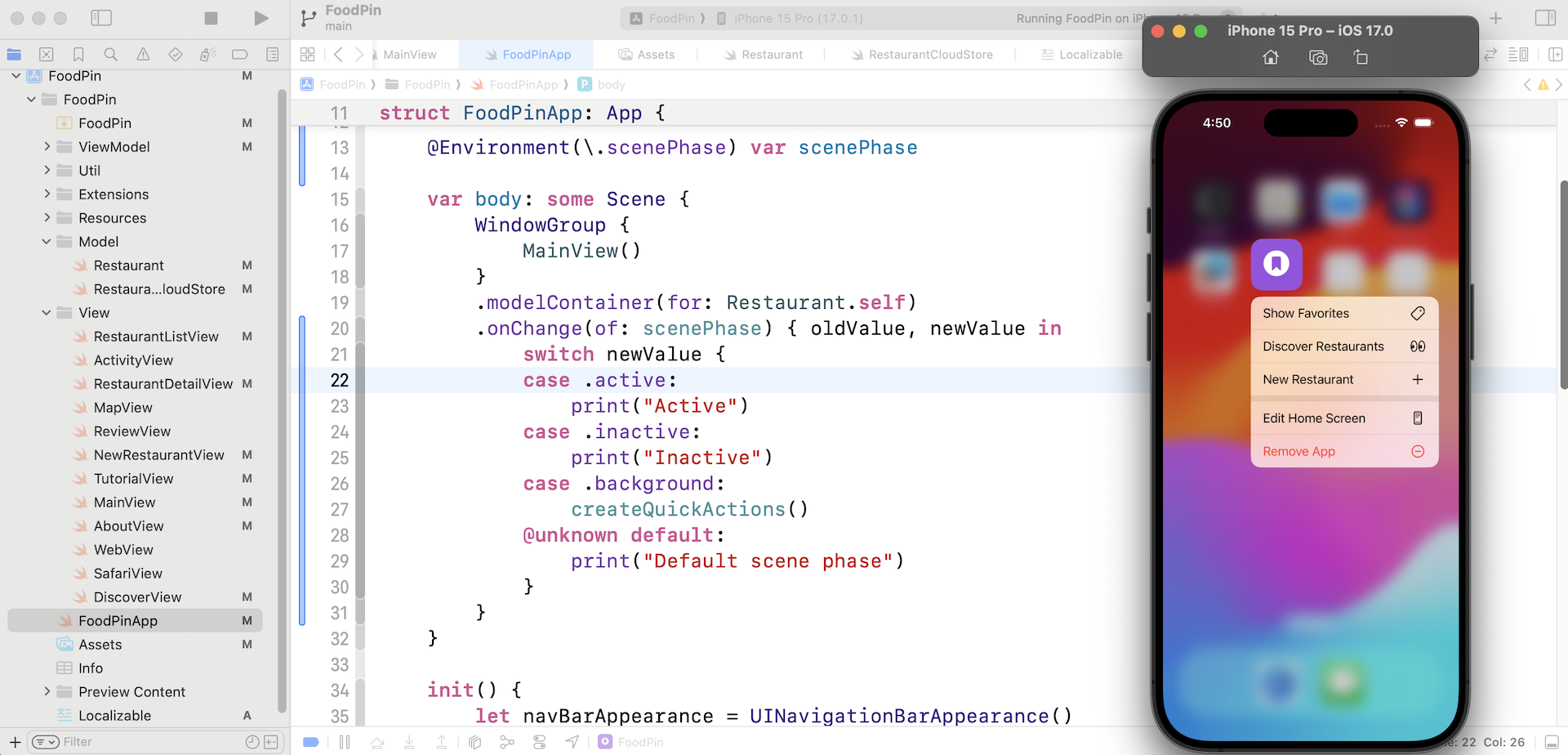Open the Bookmark navigator
Screen dimensions: 1568x755
[x=78, y=55]
